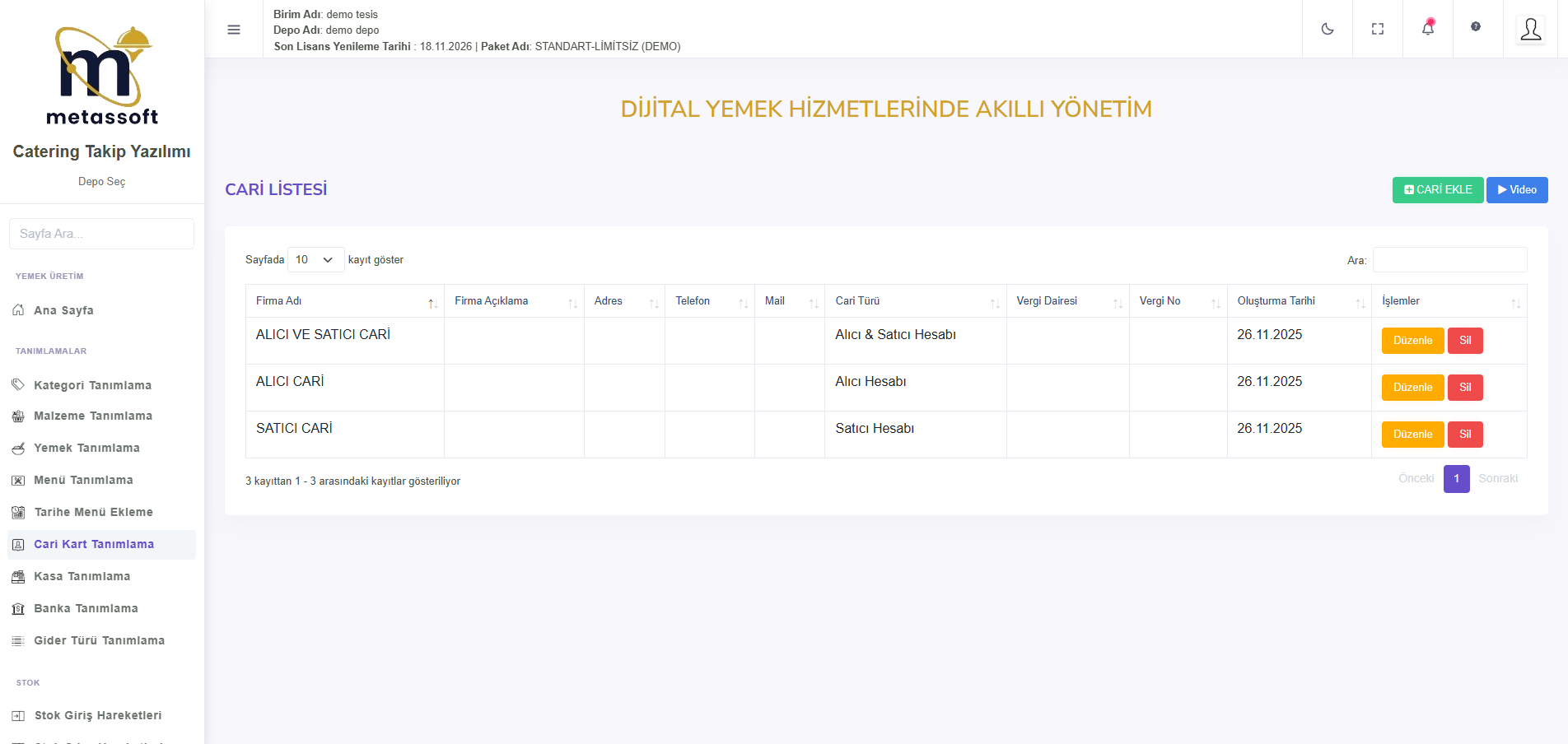Open notifications via the bell icon
The height and width of the screenshot is (744, 1568).
pyautogui.click(x=1427, y=29)
